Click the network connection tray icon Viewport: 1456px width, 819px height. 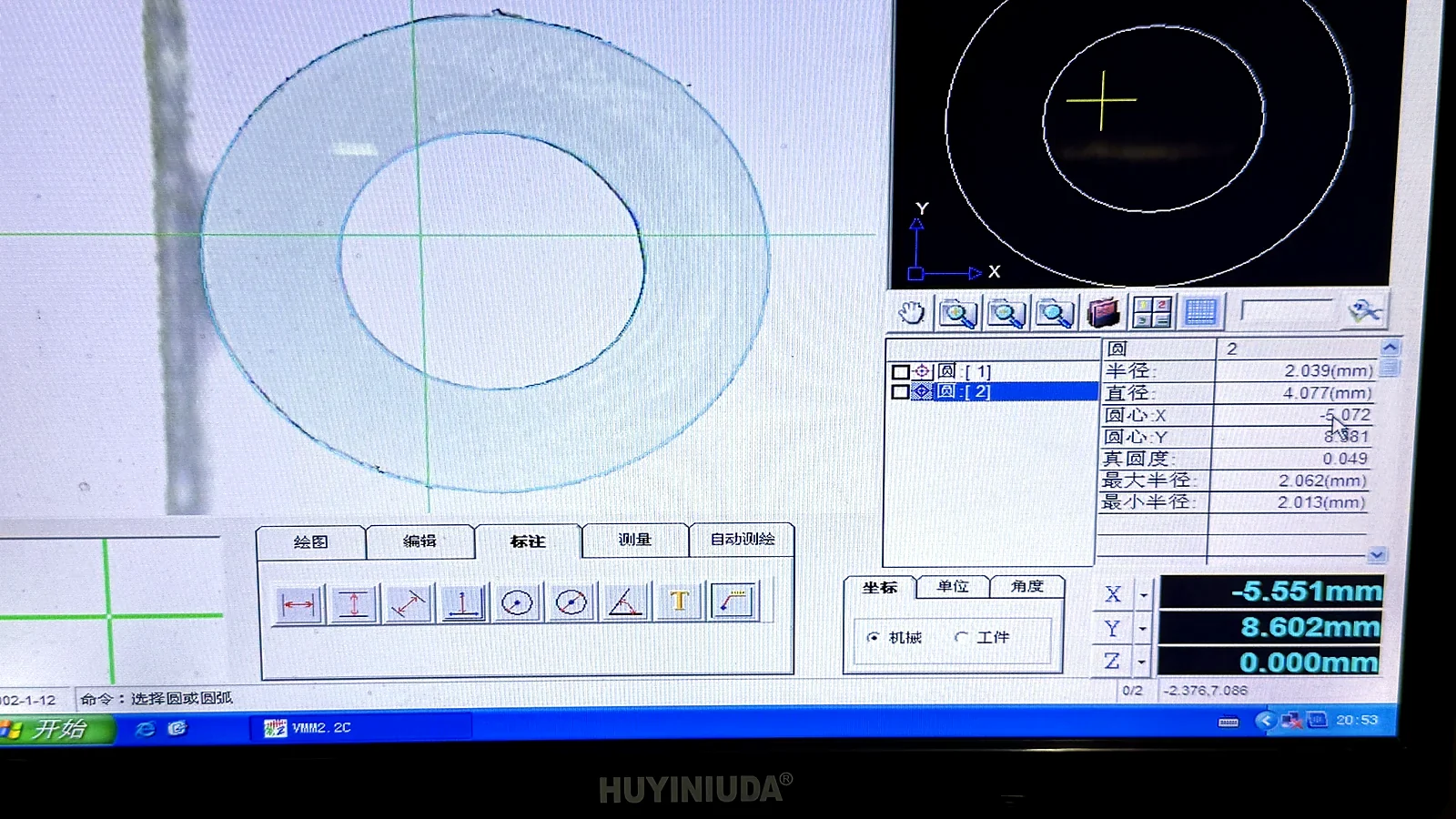click(x=1291, y=721)
